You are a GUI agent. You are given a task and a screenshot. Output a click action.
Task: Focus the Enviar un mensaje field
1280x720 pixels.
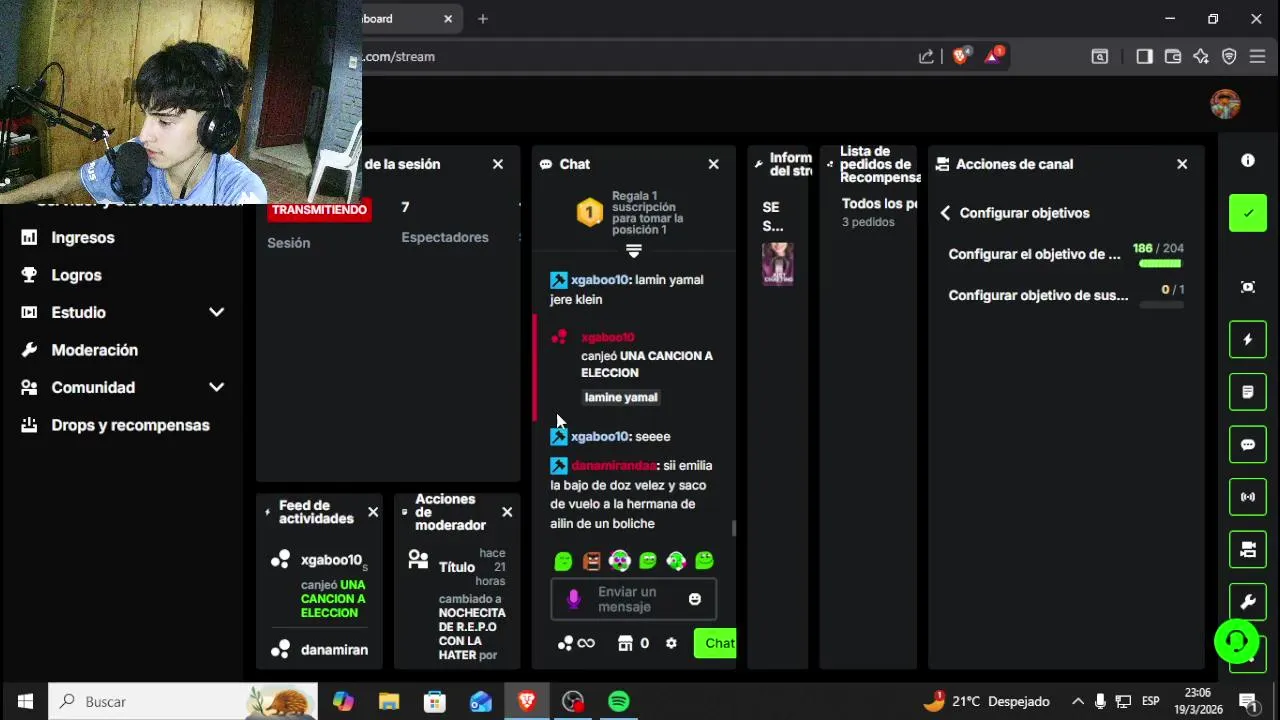(634, 599)
